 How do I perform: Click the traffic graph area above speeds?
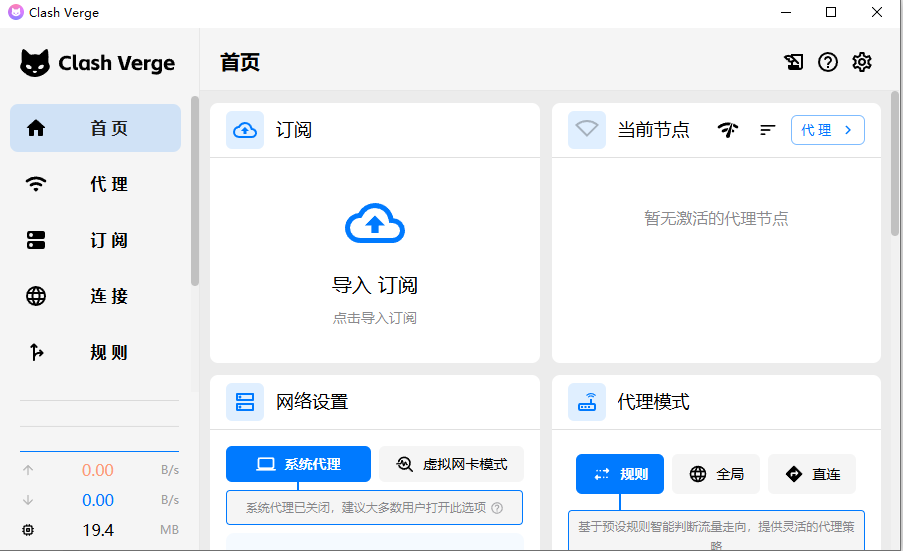click(99, 426)
